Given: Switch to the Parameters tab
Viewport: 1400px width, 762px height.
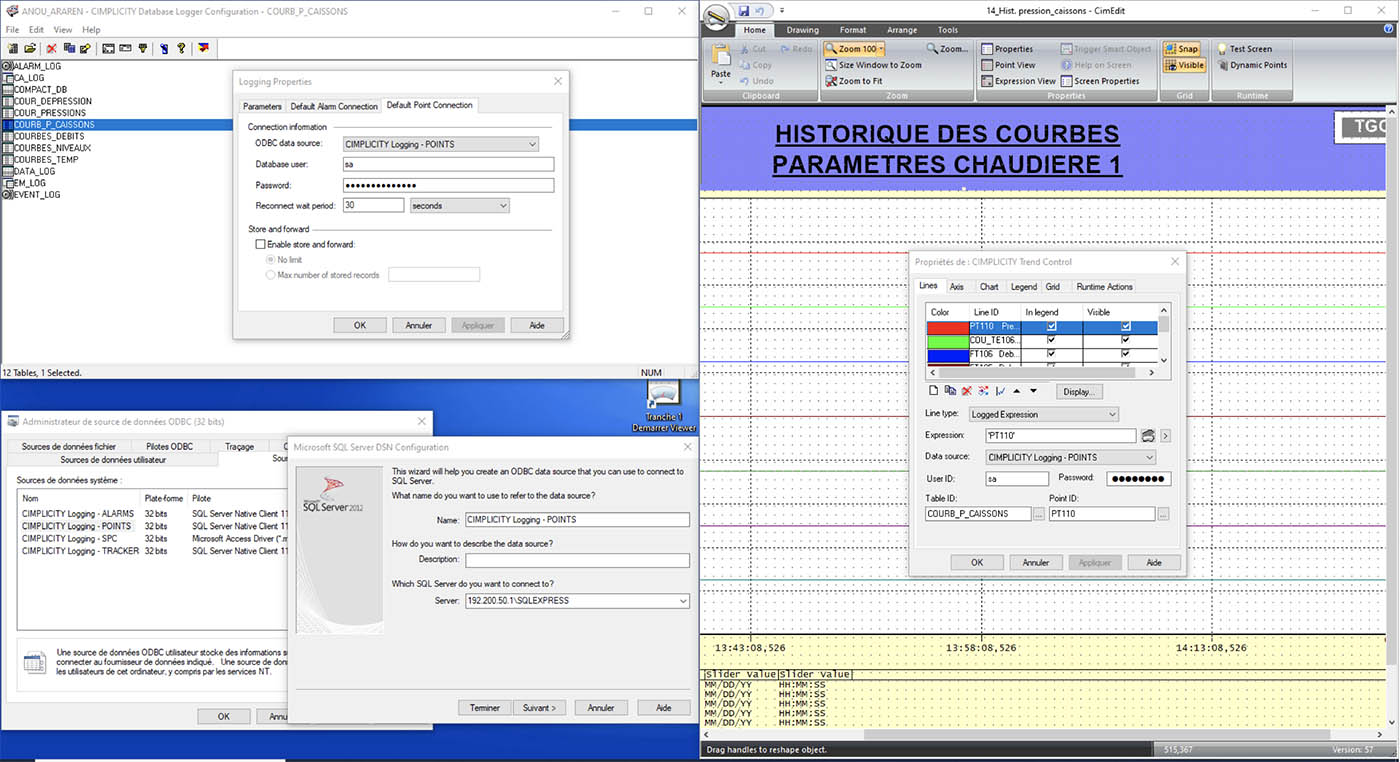Looking at the screenshot, I should [x=262, y=106].
